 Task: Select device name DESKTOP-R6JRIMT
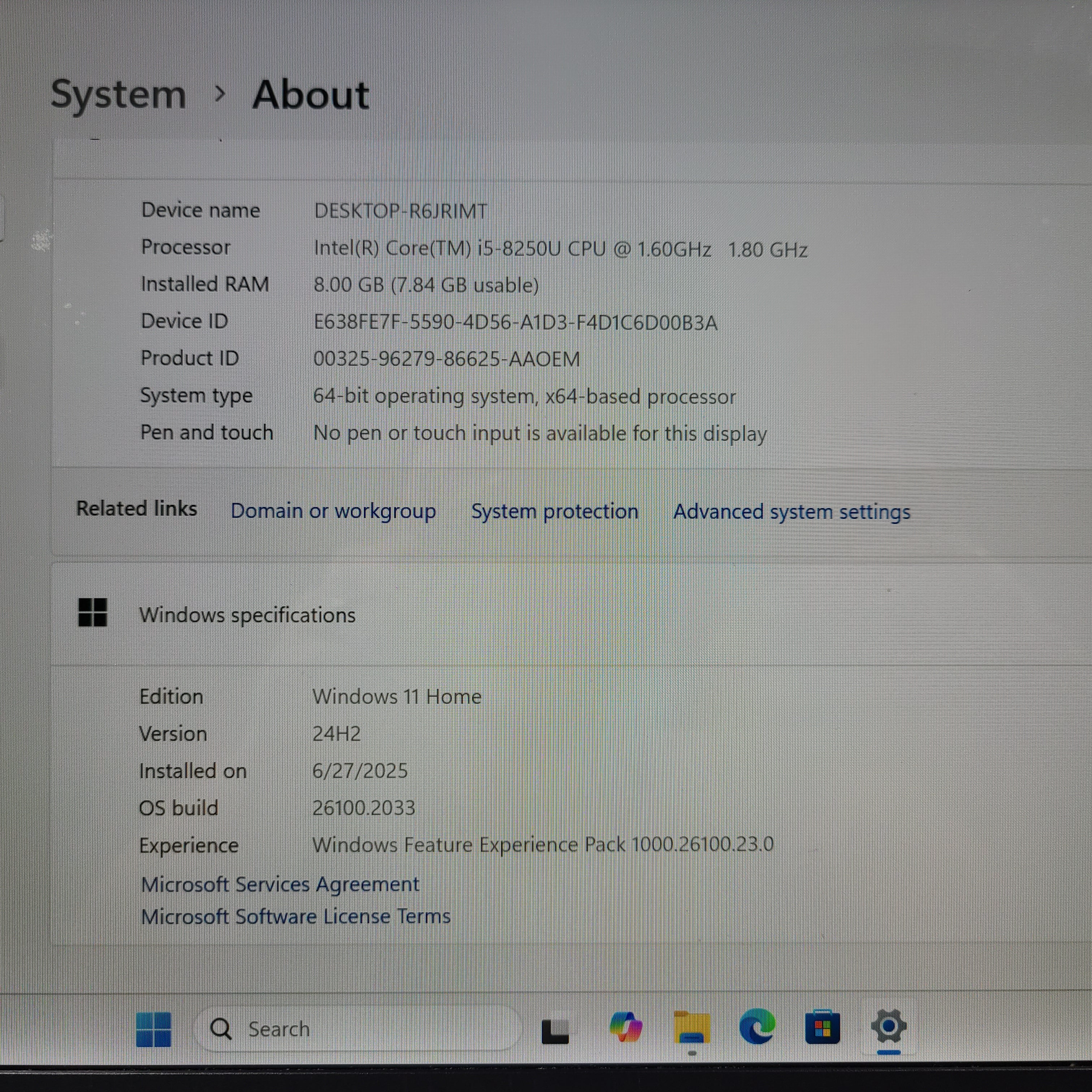400,211
